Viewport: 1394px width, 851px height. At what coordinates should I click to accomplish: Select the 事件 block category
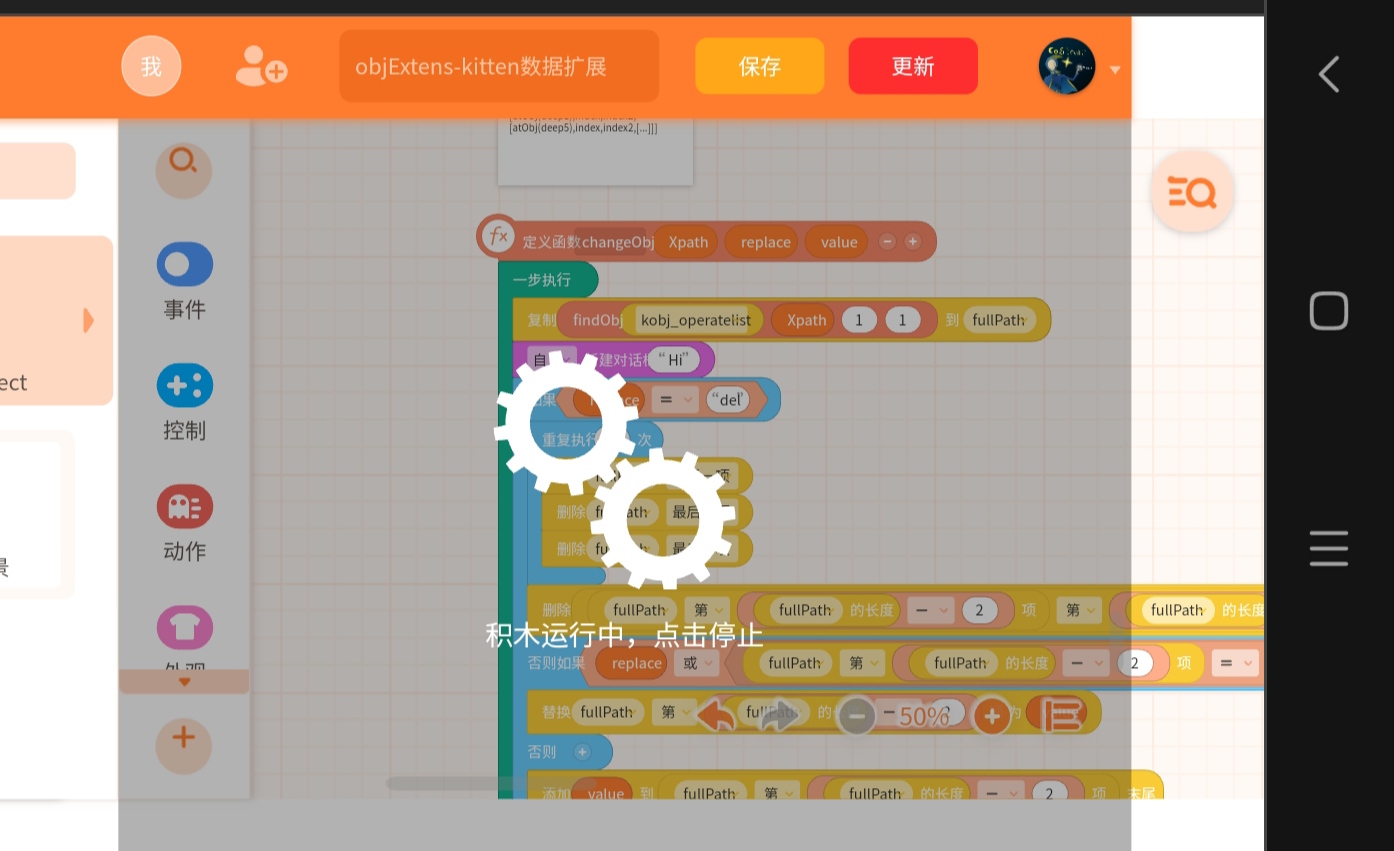(x=184, y=281)
